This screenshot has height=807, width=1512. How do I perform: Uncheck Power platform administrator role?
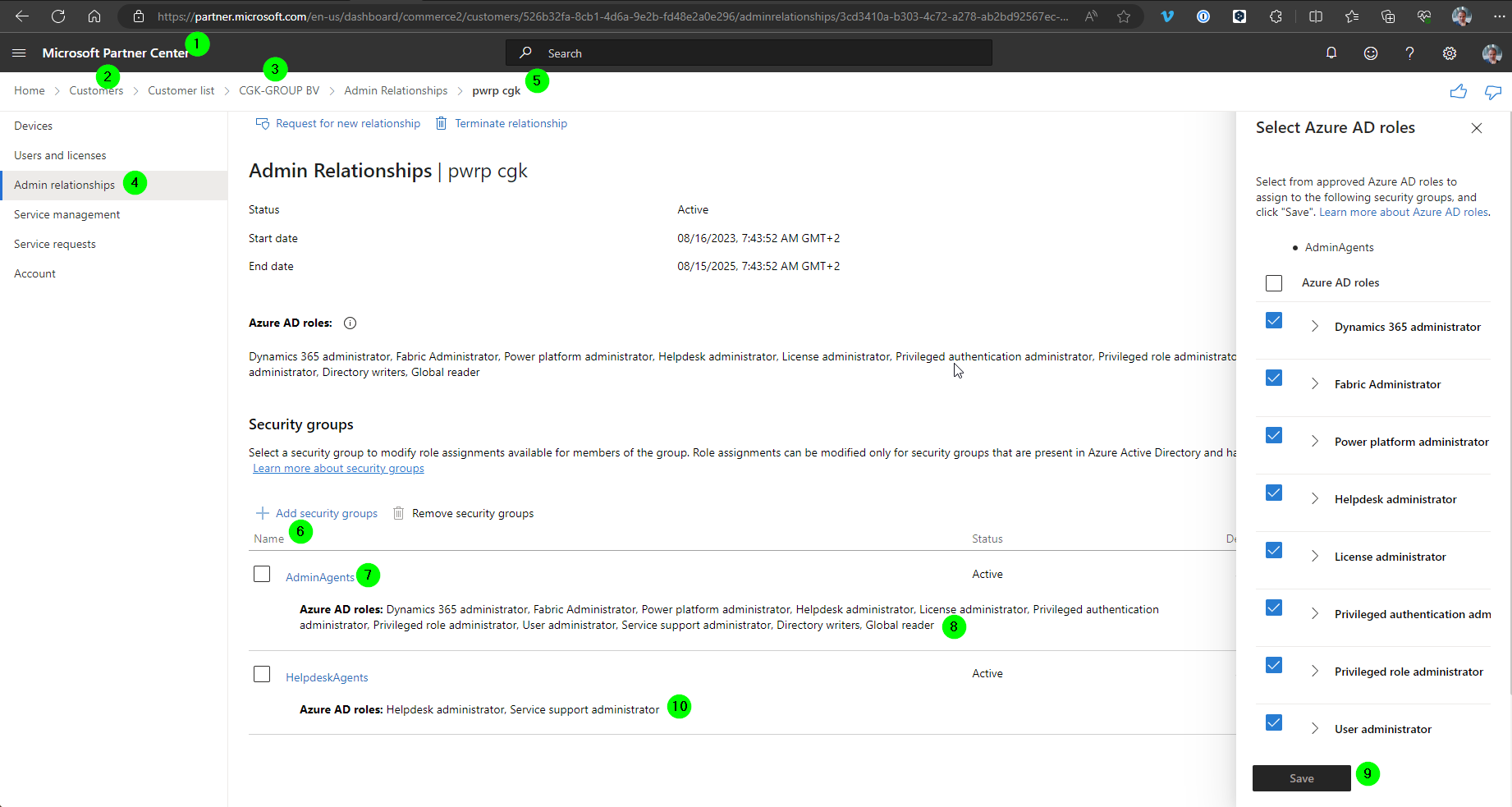click(1274, 435)
